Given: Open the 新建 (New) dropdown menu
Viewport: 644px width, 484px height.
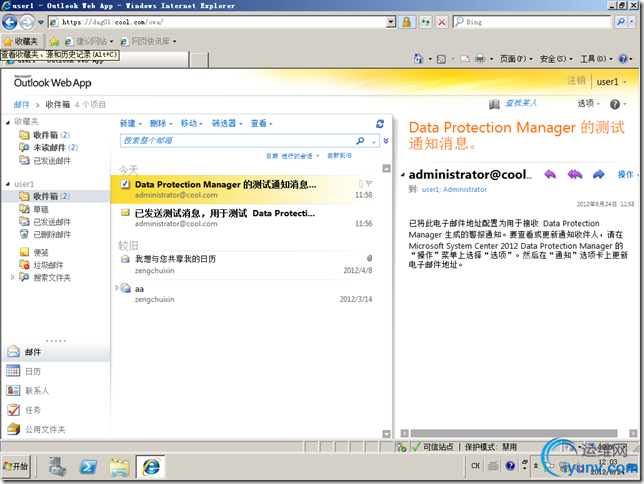Looking at the screenshot, I should click(131, 123).
